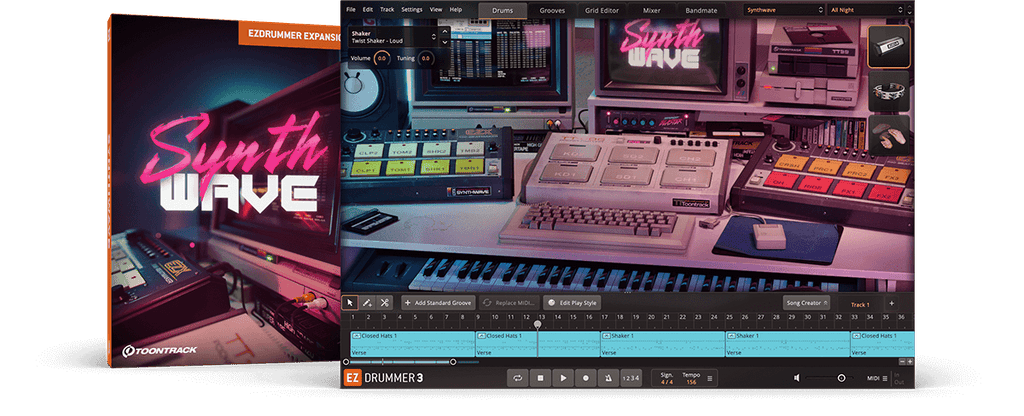Select the arrow pointer tool

click(350, 303)
